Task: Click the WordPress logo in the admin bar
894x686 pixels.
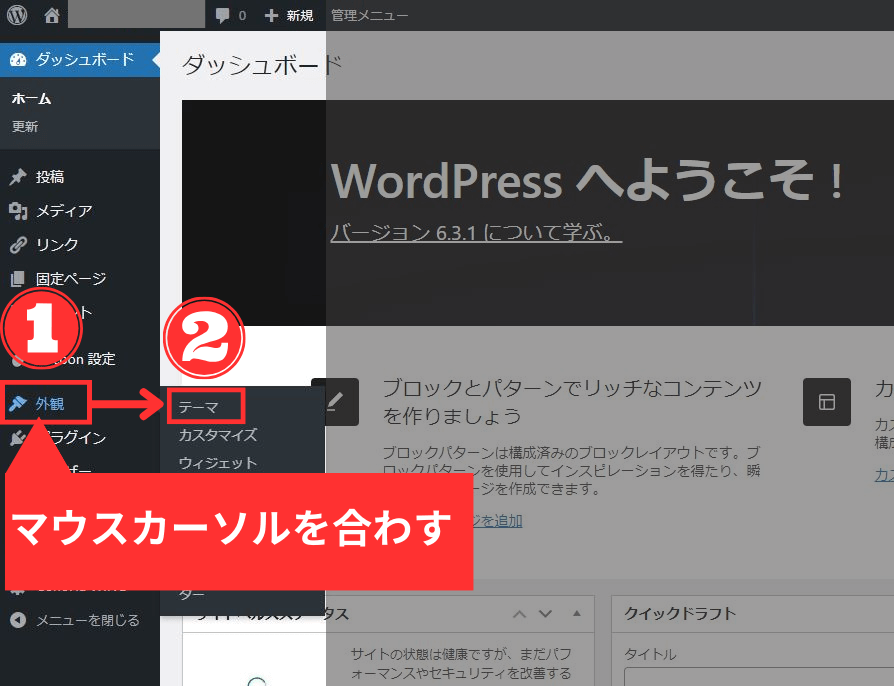Action: click(x=17, y=15)
